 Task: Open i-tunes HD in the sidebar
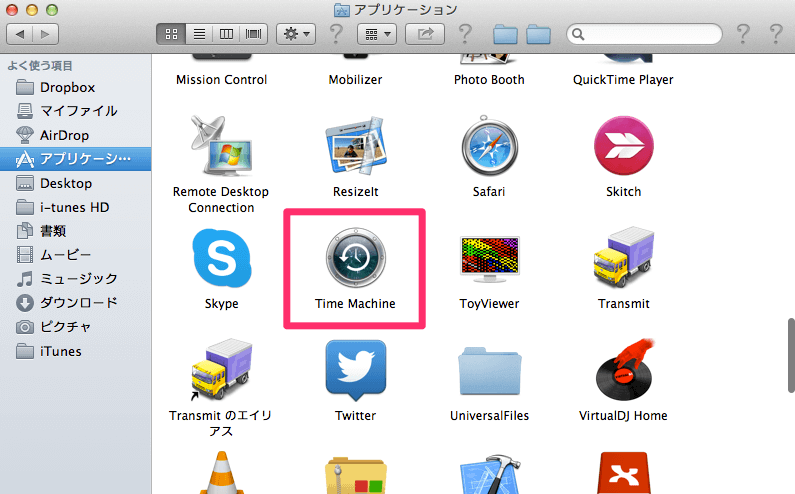coord(76,207)
